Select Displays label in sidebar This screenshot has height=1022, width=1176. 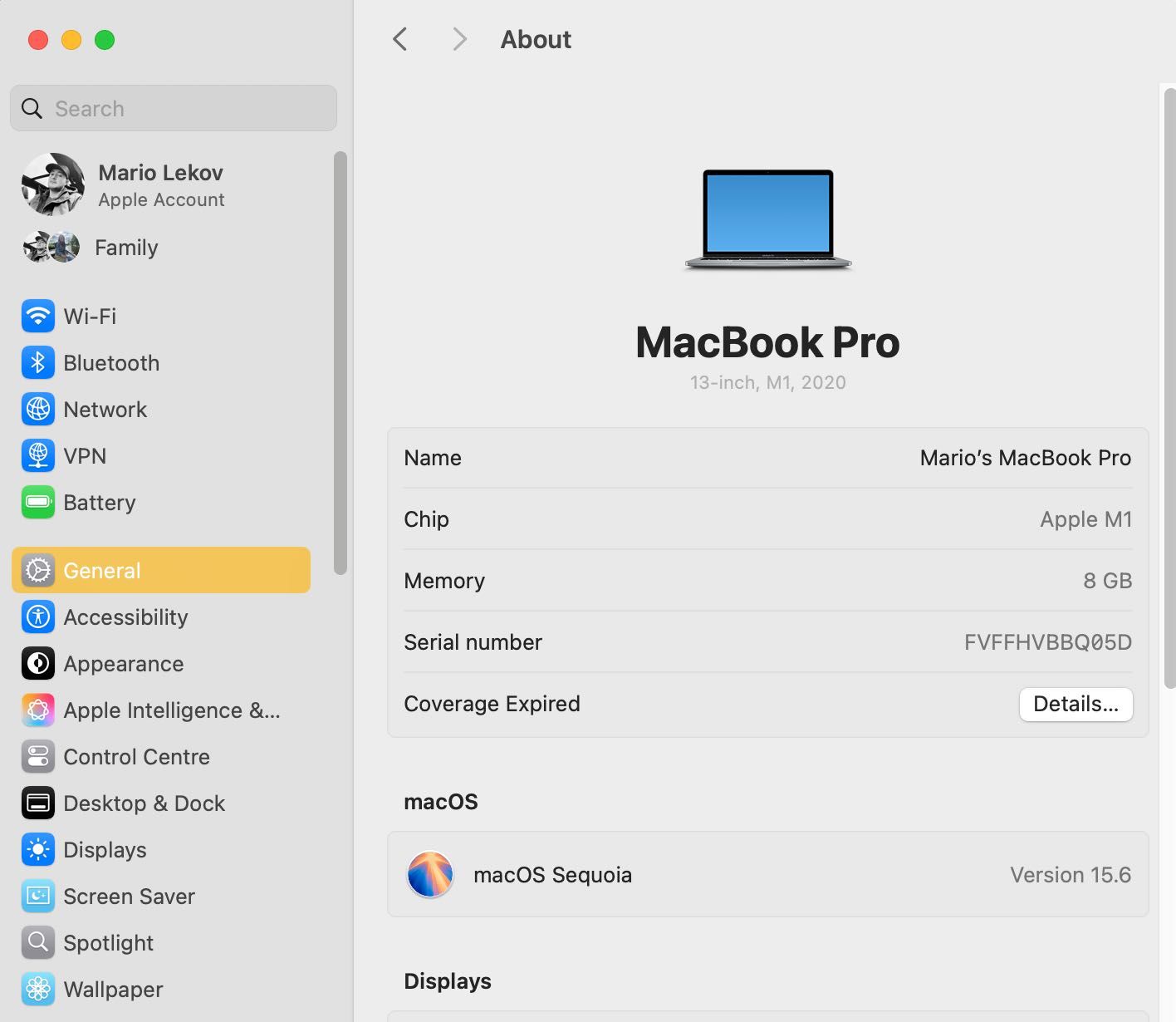click(x=105, y=850)
